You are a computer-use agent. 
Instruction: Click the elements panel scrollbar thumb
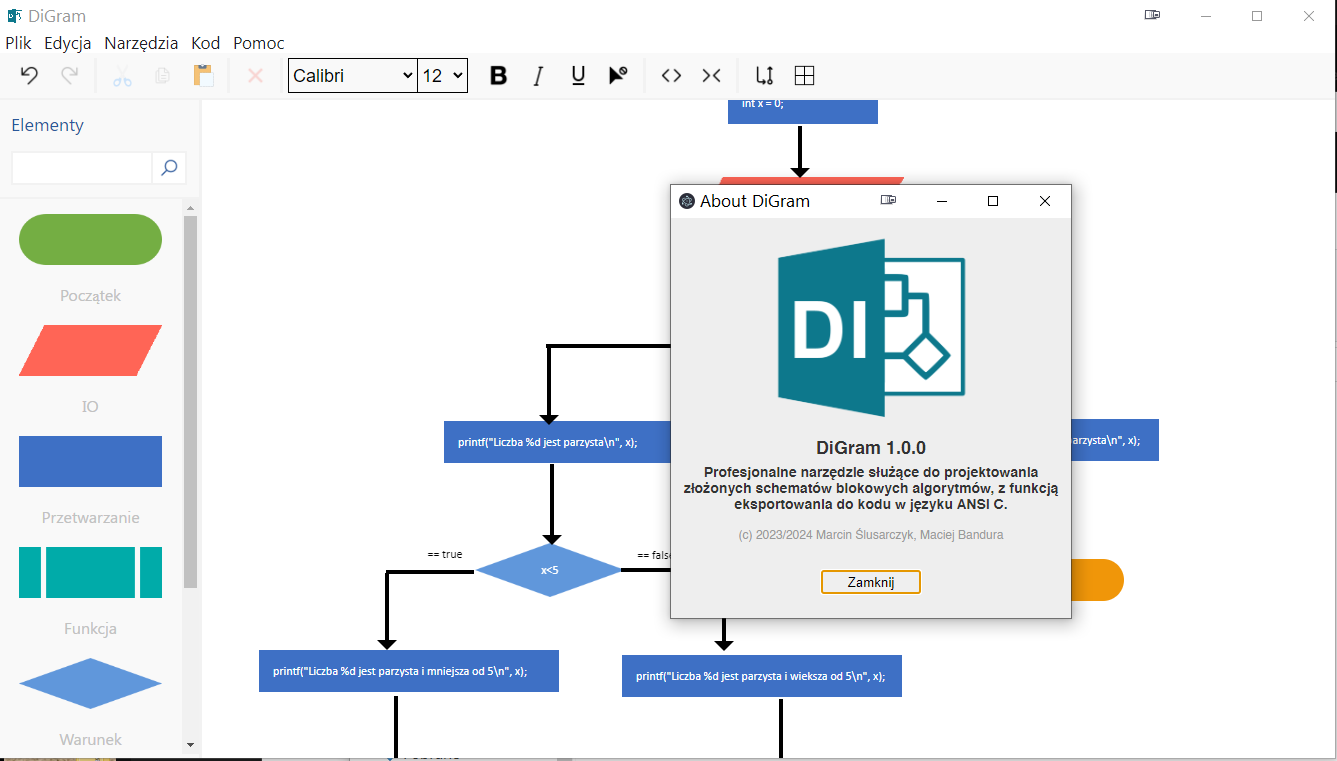pyautogui.click(x=190, y=401)
